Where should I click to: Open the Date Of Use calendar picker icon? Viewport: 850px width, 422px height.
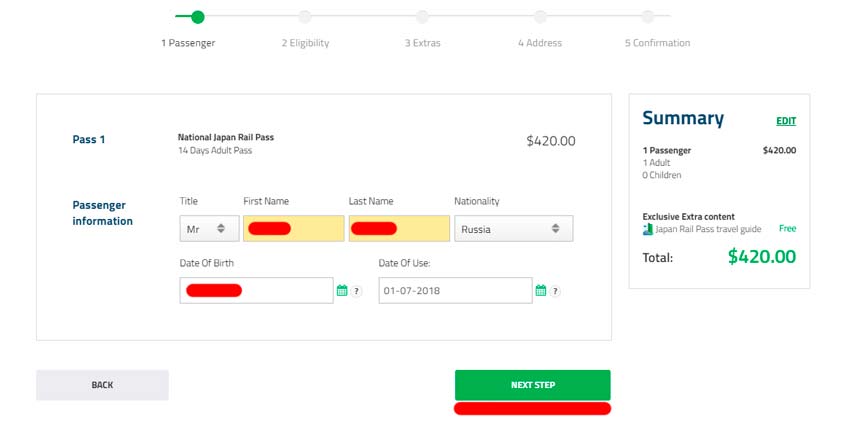click(x=541, y=291)
